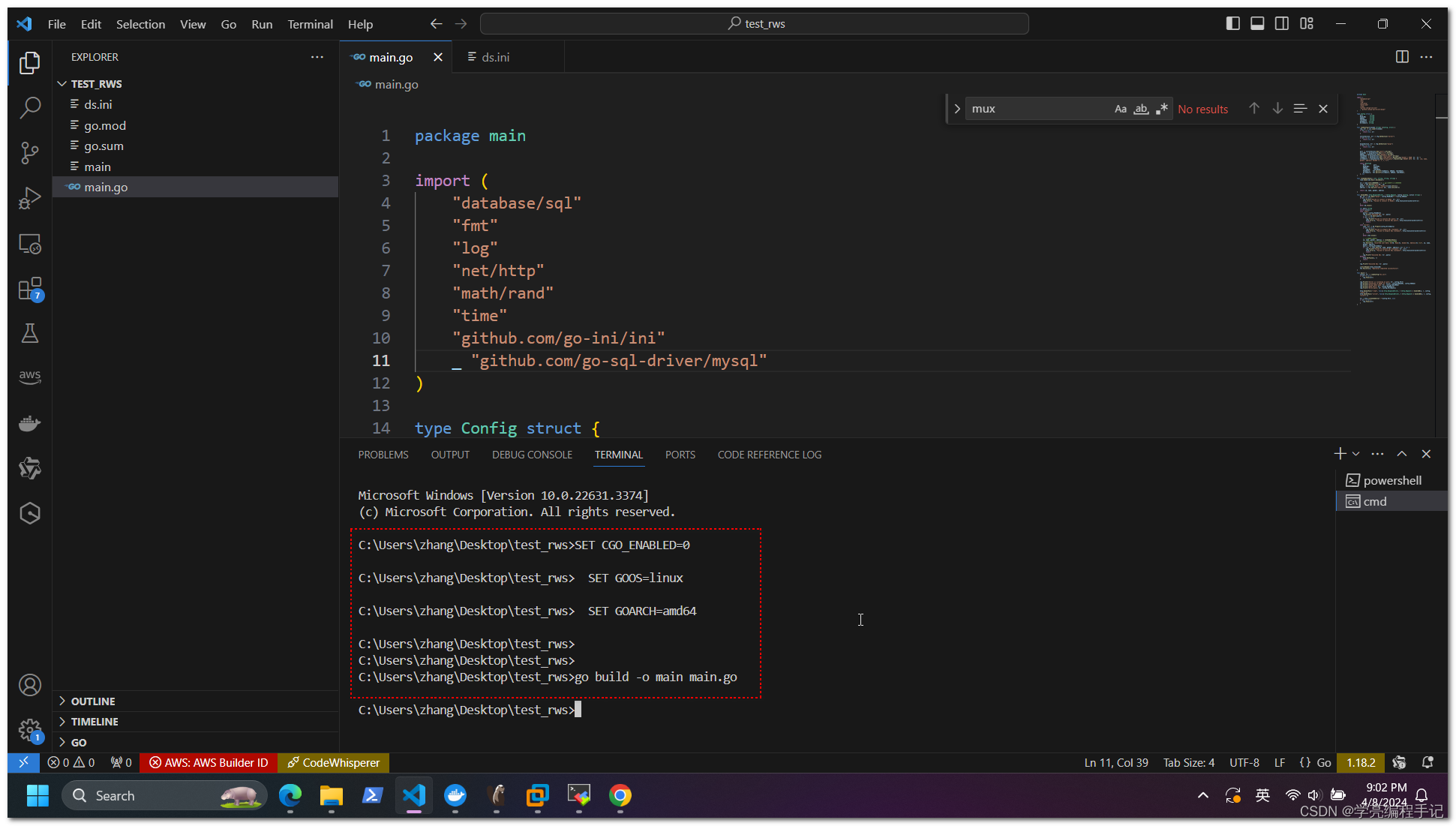Open the Extensions view
Viewport: 1456px width, 826px height.
tap(29, 290)
